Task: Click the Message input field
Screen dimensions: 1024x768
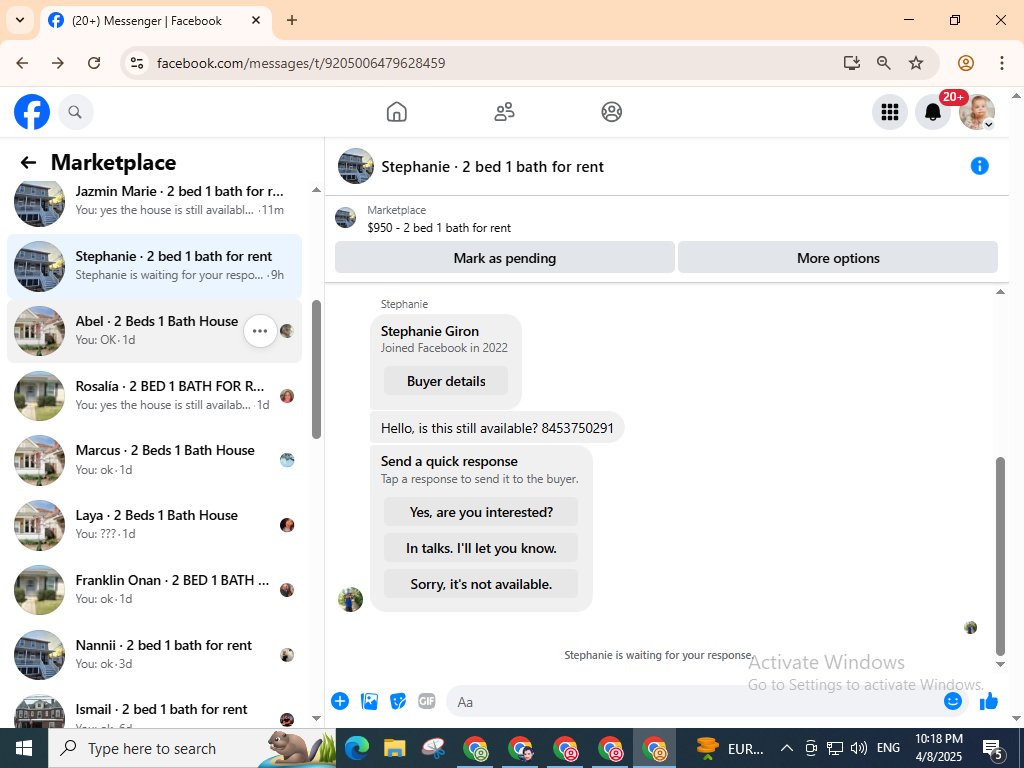Action: 696,702
